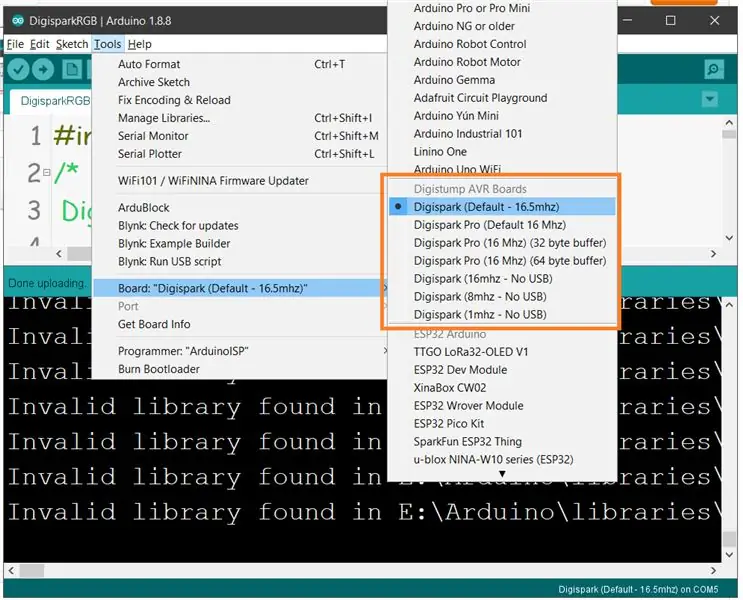Screen dimensions: 743x600
Task: Choose Arduino Yún Mini board
Action: point(502,116)
